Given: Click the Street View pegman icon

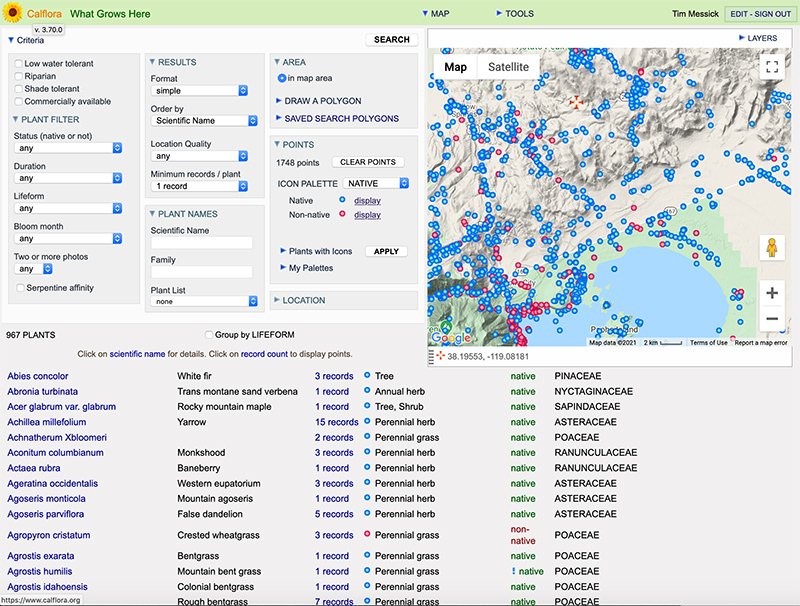Looking at the screenshot, I should point(771,247).
